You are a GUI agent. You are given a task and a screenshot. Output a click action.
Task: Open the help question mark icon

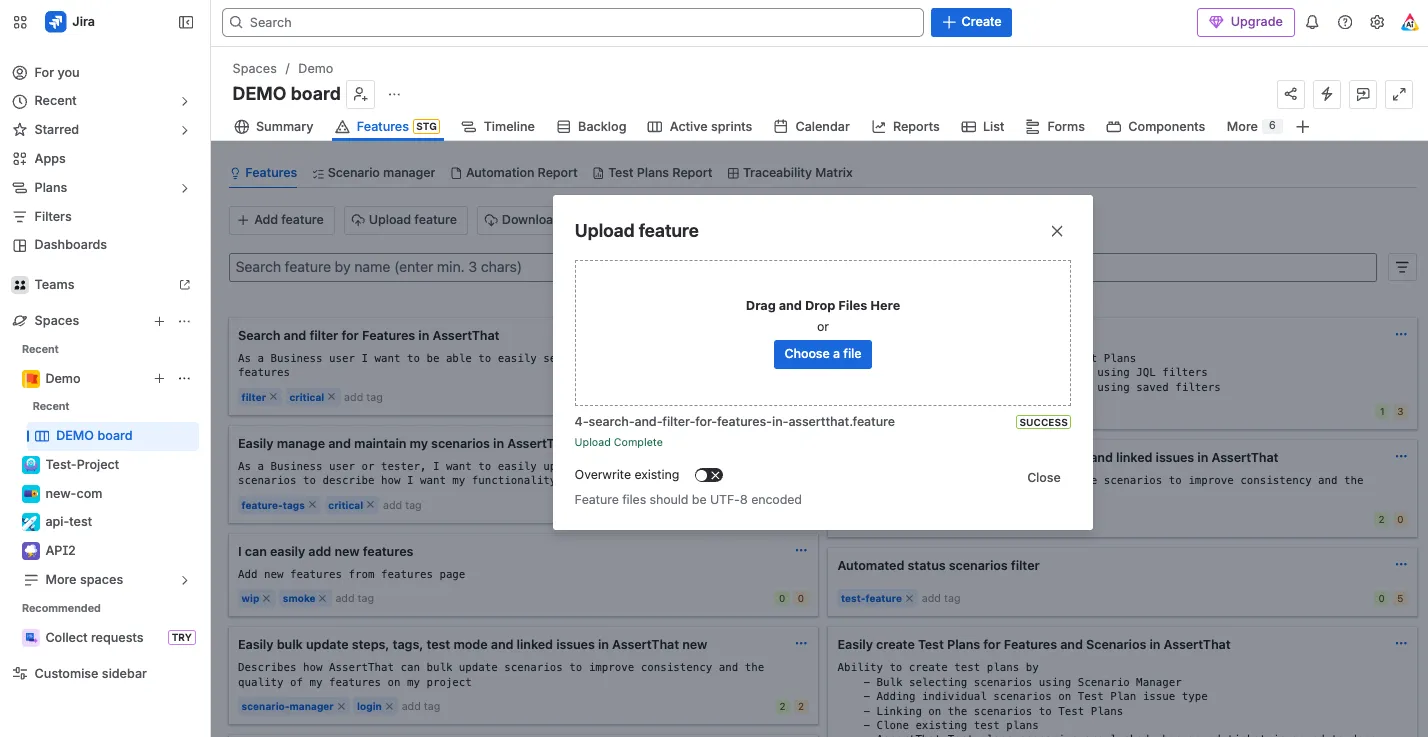coord(1345,22)
